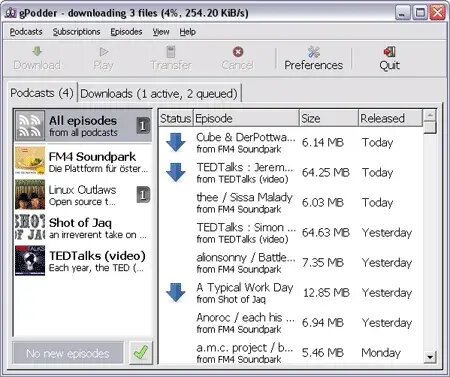Viewport: 450px width, 377px height.
Task: Open the Help menu
Action: tap(188, 32)
